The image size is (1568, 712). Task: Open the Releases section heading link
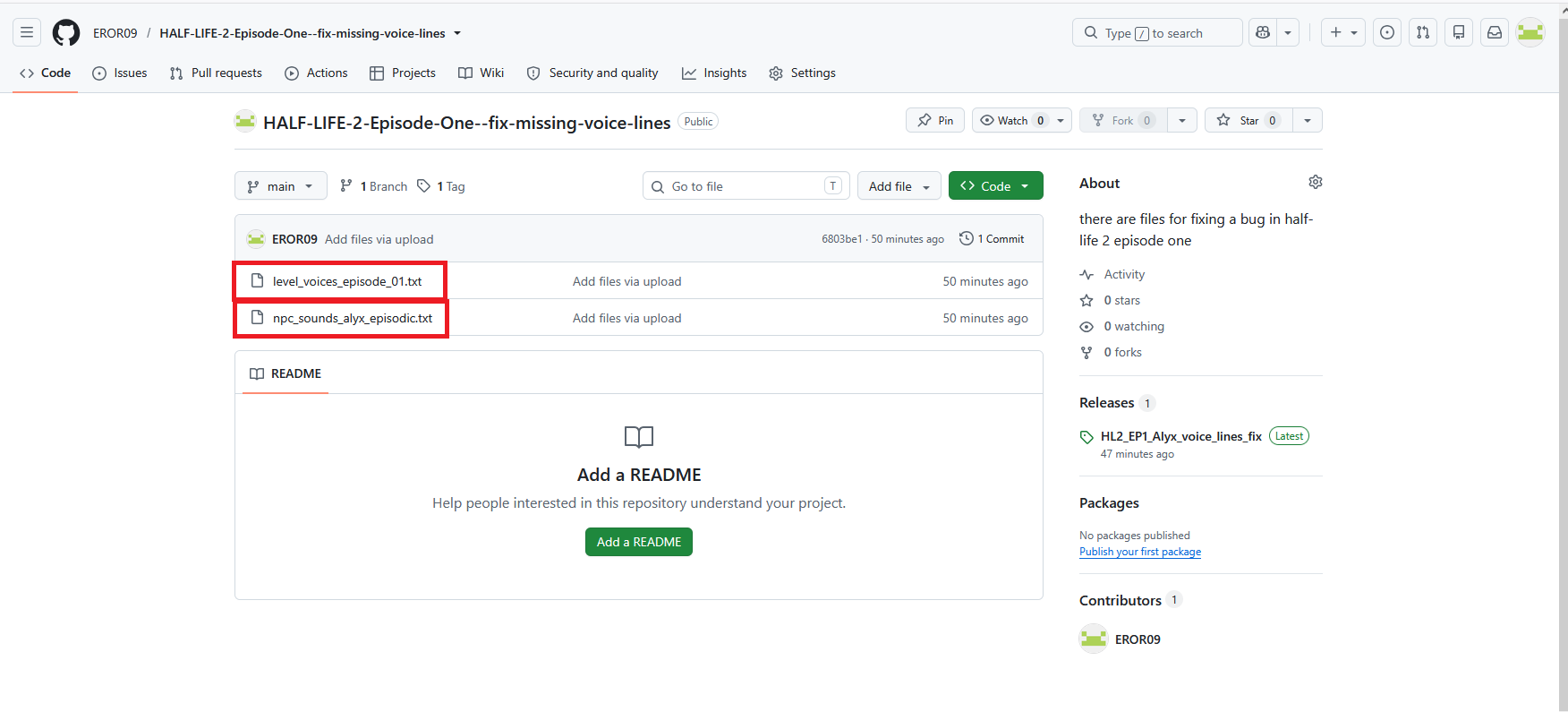coord(1107,403)
